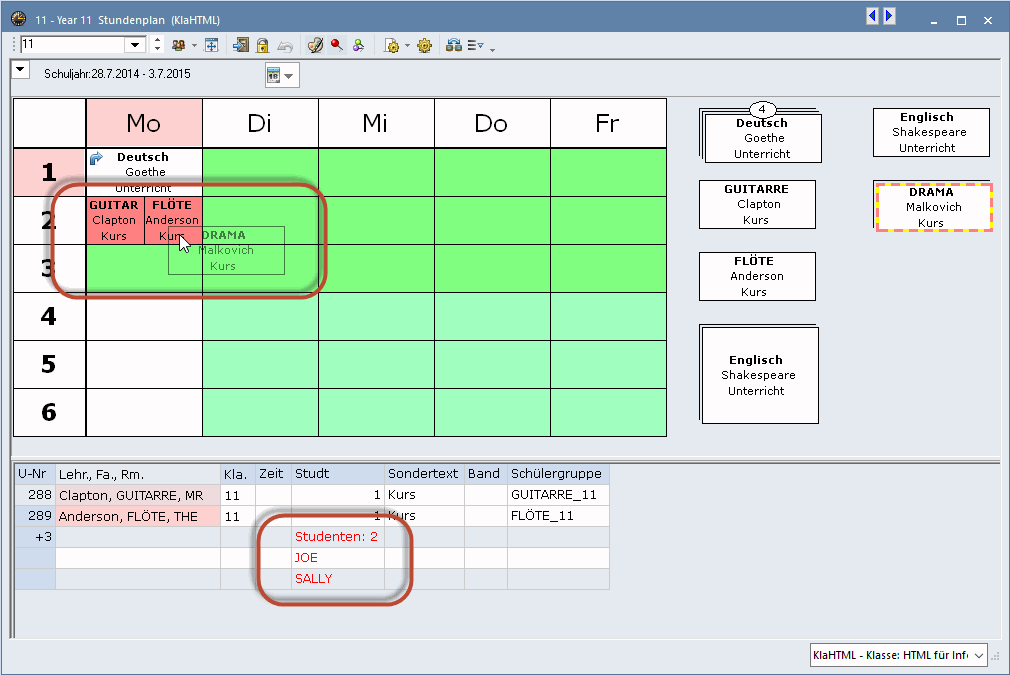Viewport: 1010px width, 675px height.
Task: Open the toolbar overflow options arrow
Action: pos(492,49)
